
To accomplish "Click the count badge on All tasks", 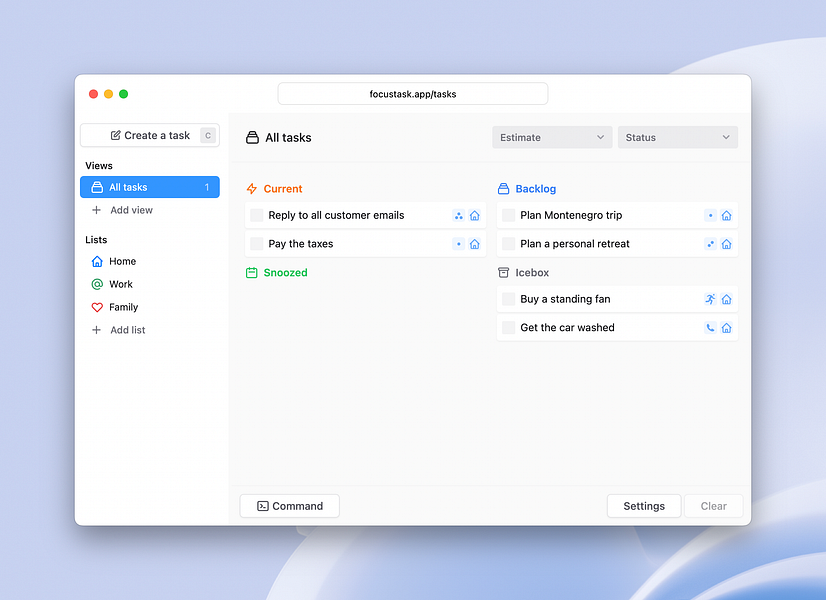I will click(207, 187).
